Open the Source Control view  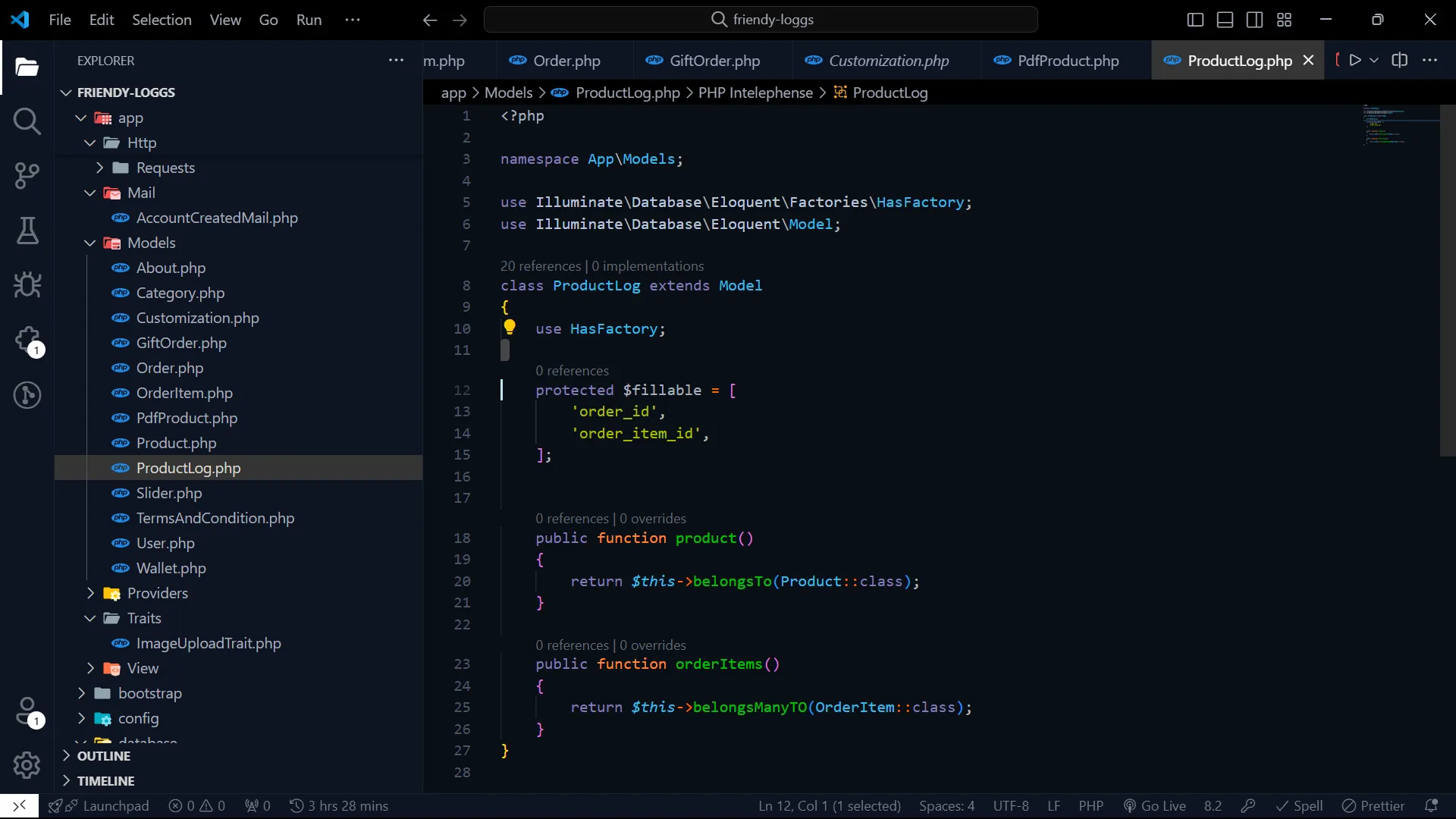click(27, 176)
